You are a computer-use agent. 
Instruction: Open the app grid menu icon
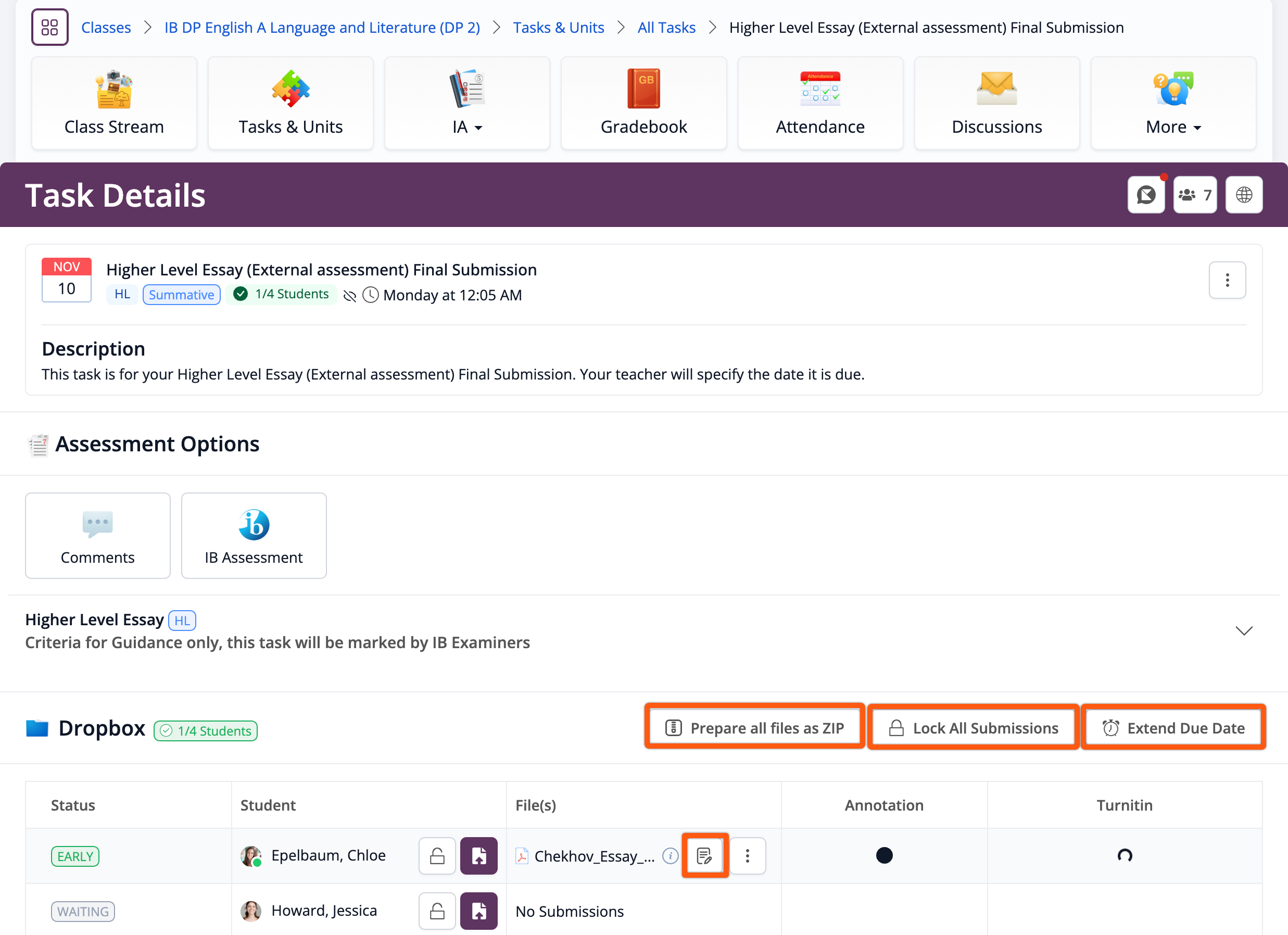click(50, 27)
